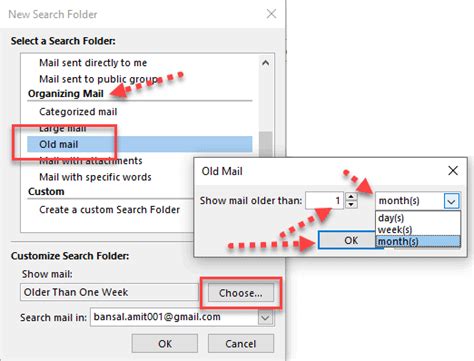Click the Choose... button
474x361 pixels.
241,293
